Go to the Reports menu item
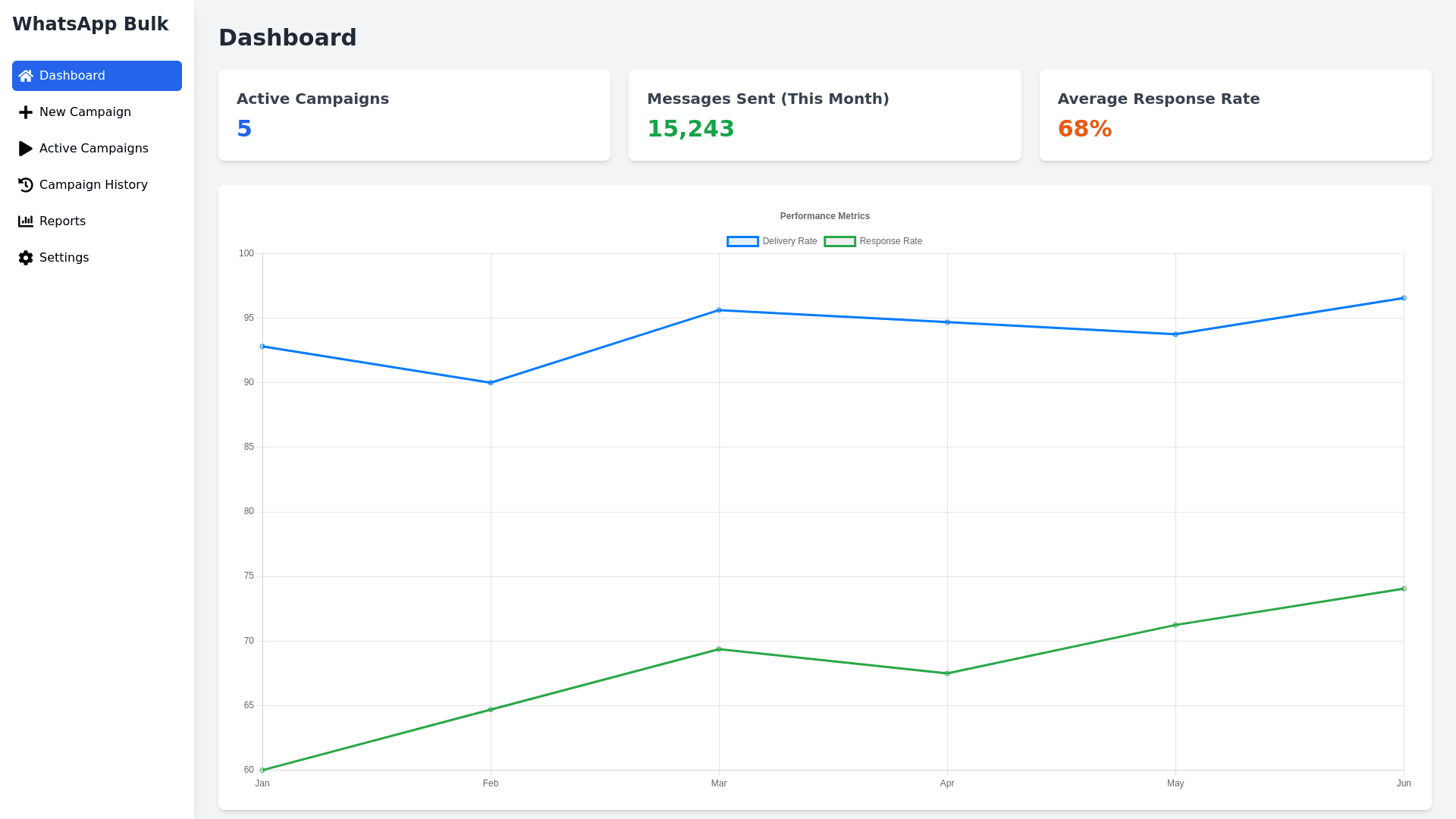1456x819 pixels. click(62, 221)
